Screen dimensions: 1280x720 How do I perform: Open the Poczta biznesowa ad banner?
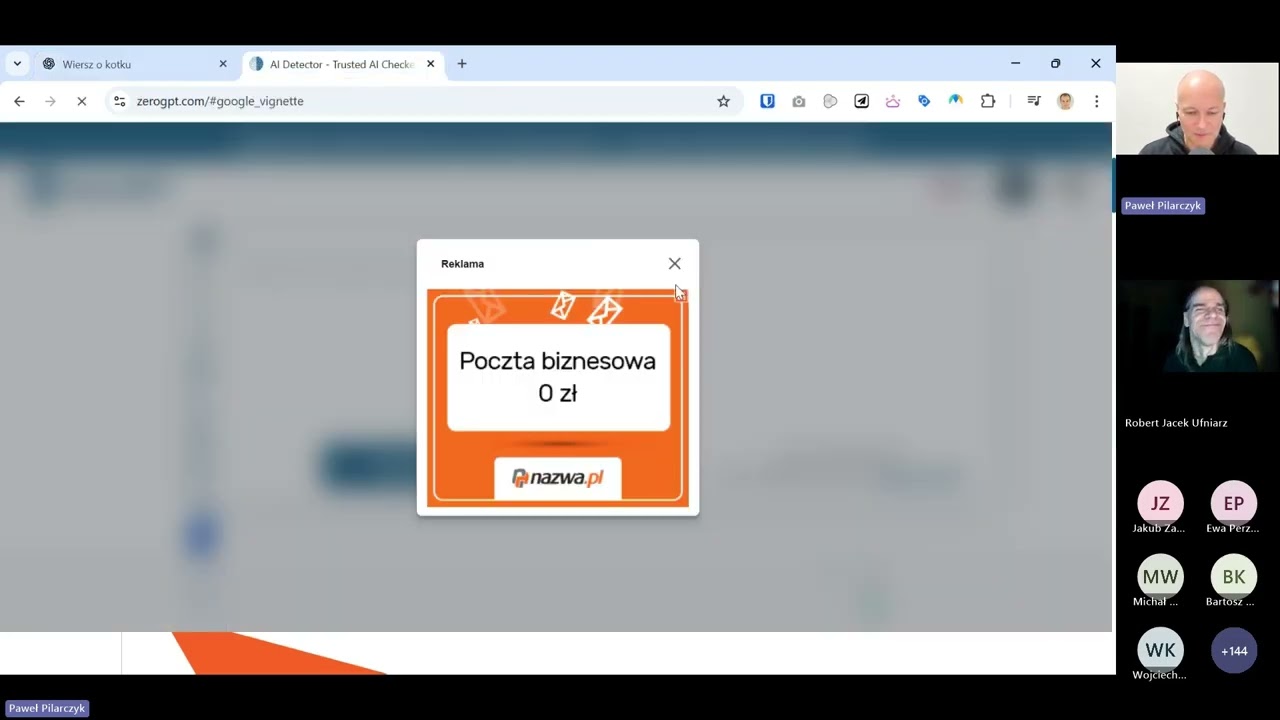click(558, 398)
